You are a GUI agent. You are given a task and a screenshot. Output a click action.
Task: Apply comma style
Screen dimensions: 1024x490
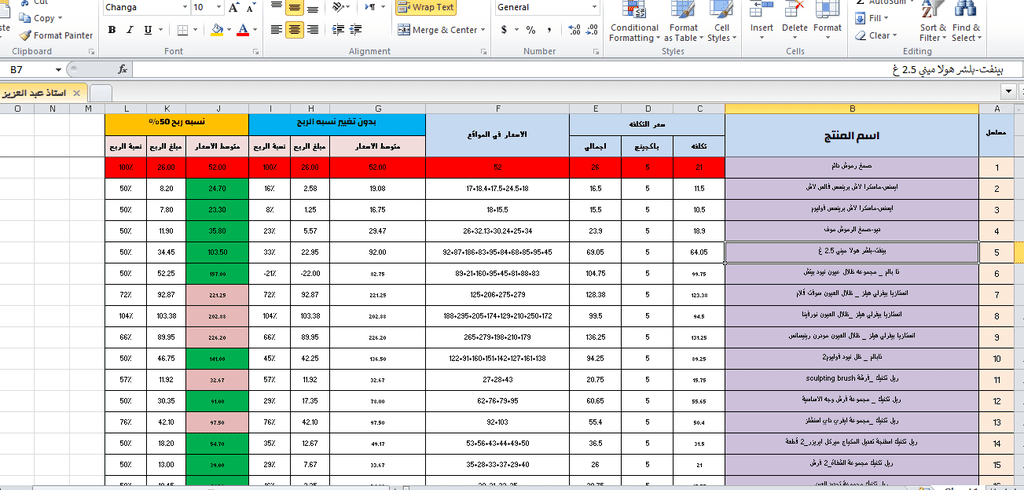point(549,30)
